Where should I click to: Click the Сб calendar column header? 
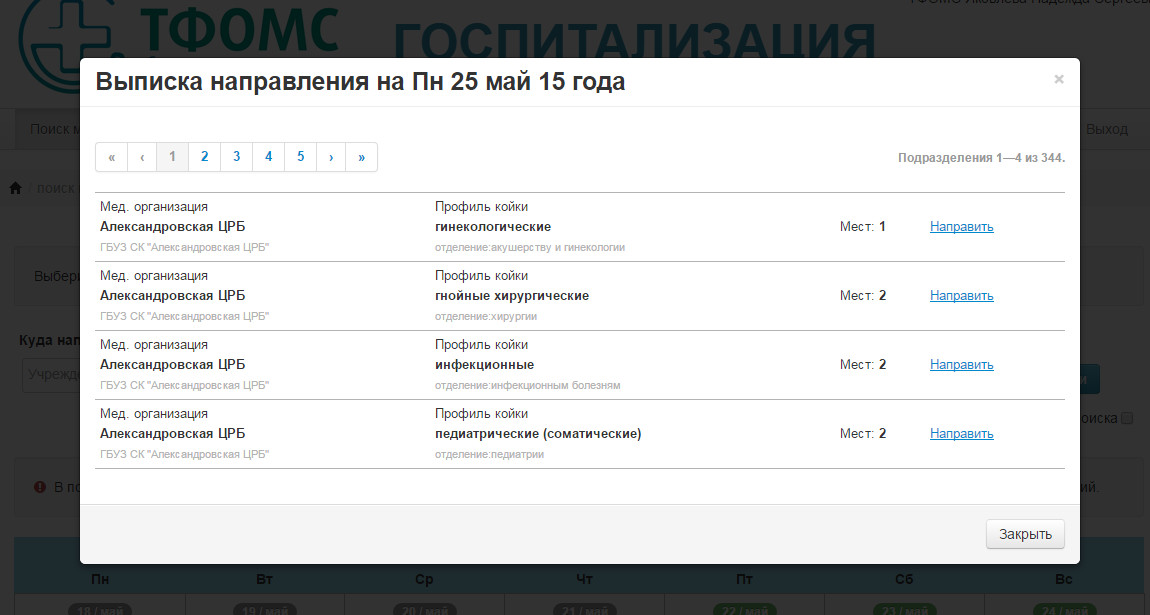[x=904, y=579]
